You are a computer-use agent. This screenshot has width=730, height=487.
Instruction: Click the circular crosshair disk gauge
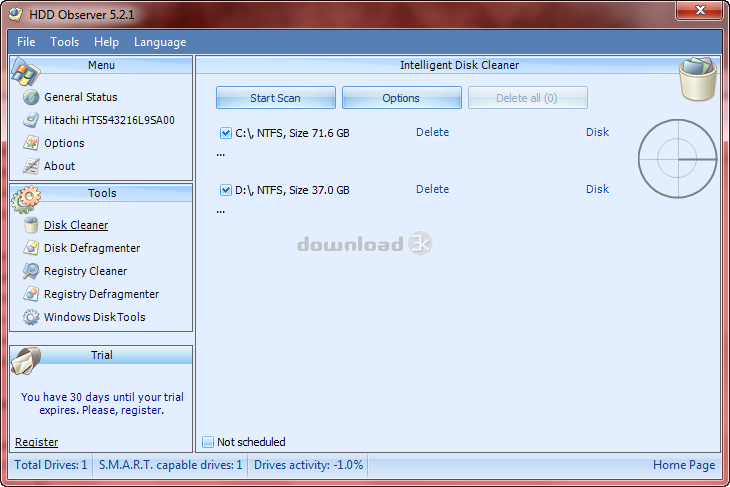click(x=677, y=158)
